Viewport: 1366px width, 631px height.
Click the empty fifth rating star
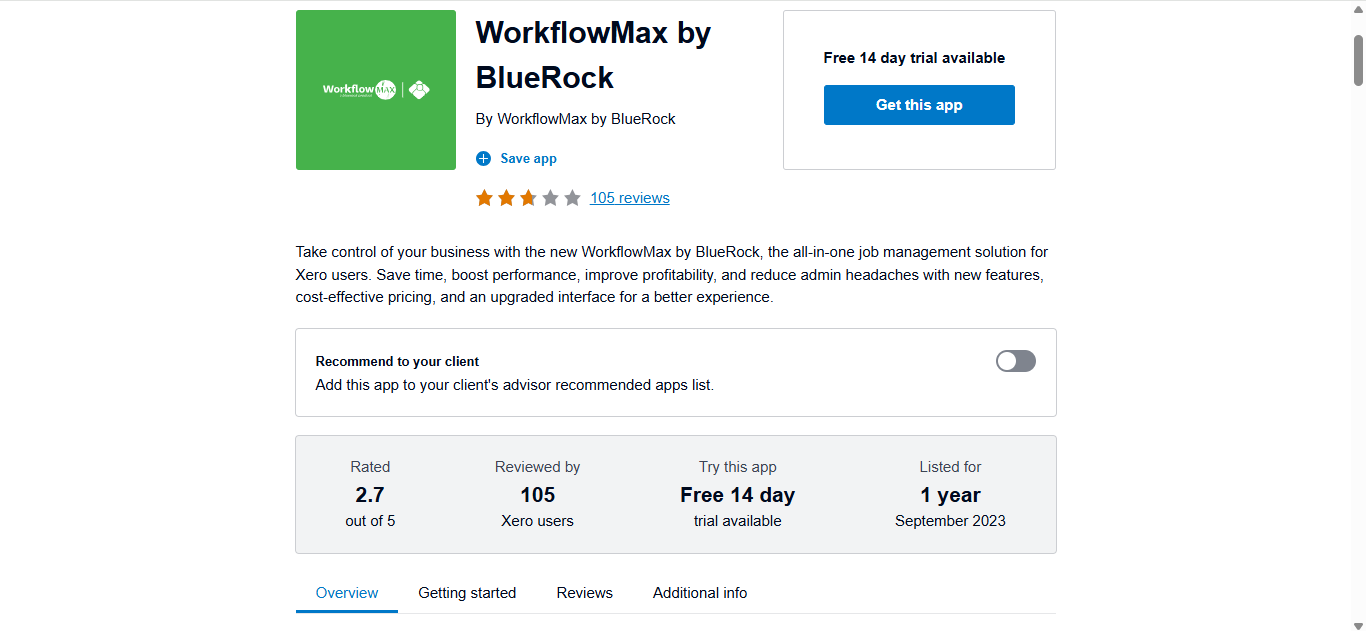(x=571, y=197)
